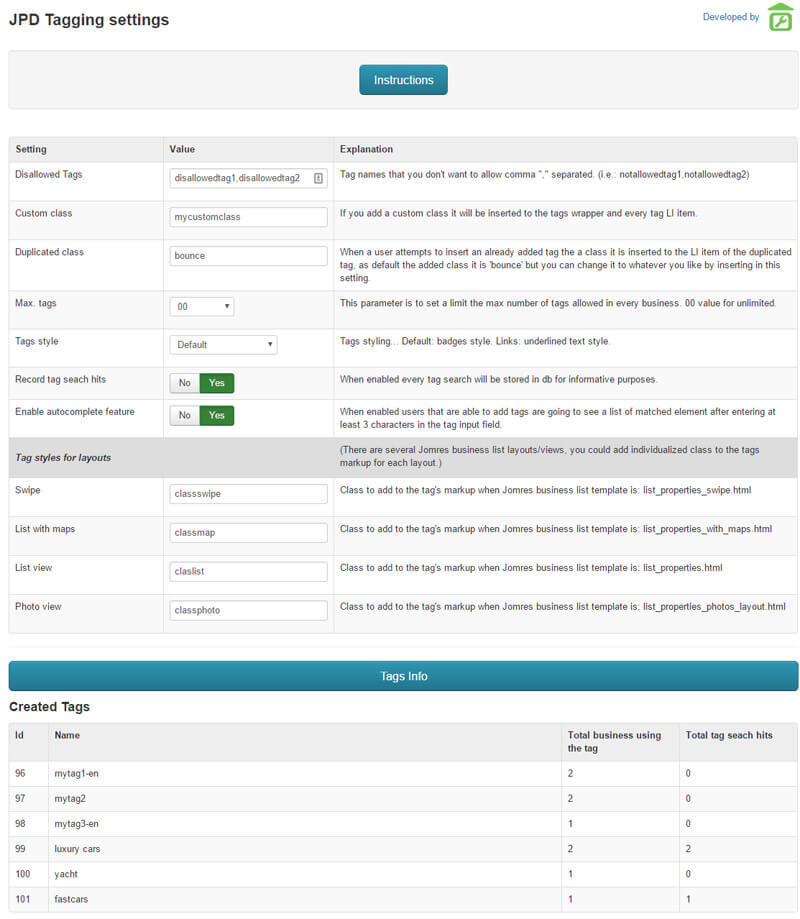Open the Tags Info section bar
Image resolution: width=800 pixels, height=919 pixels.
pos(403,676)
